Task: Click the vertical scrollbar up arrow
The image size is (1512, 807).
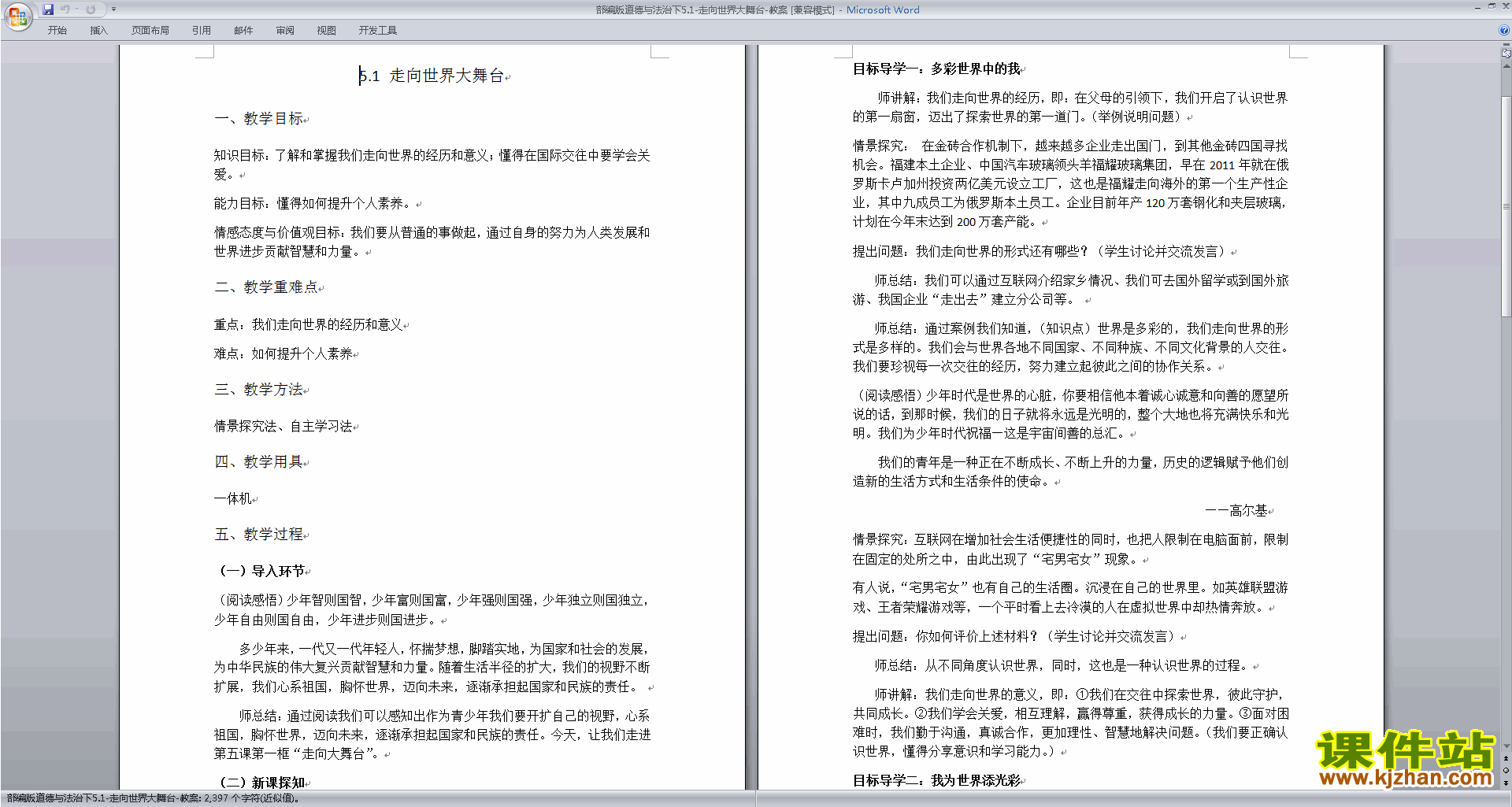Action: [1506, 66]
